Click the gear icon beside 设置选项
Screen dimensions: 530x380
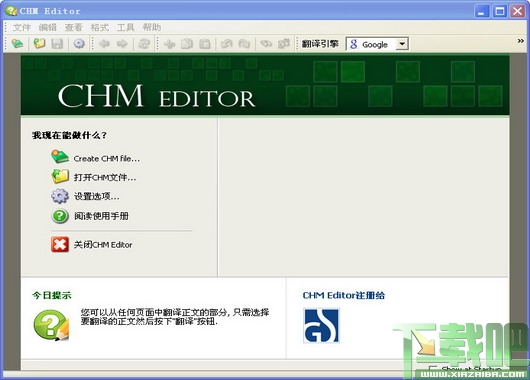pyautogui.click(x=60, y=196)
